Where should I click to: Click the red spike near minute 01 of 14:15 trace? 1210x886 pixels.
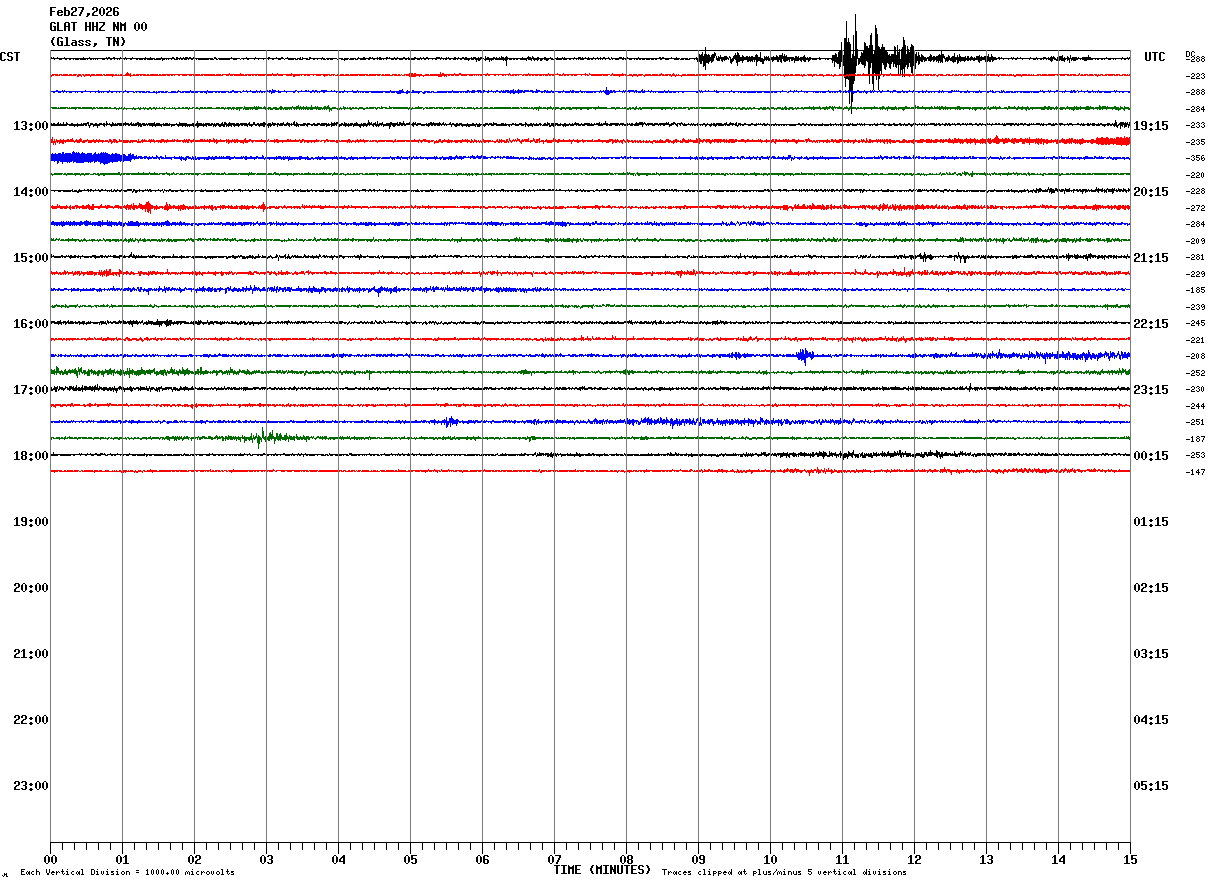coord(148,207)
